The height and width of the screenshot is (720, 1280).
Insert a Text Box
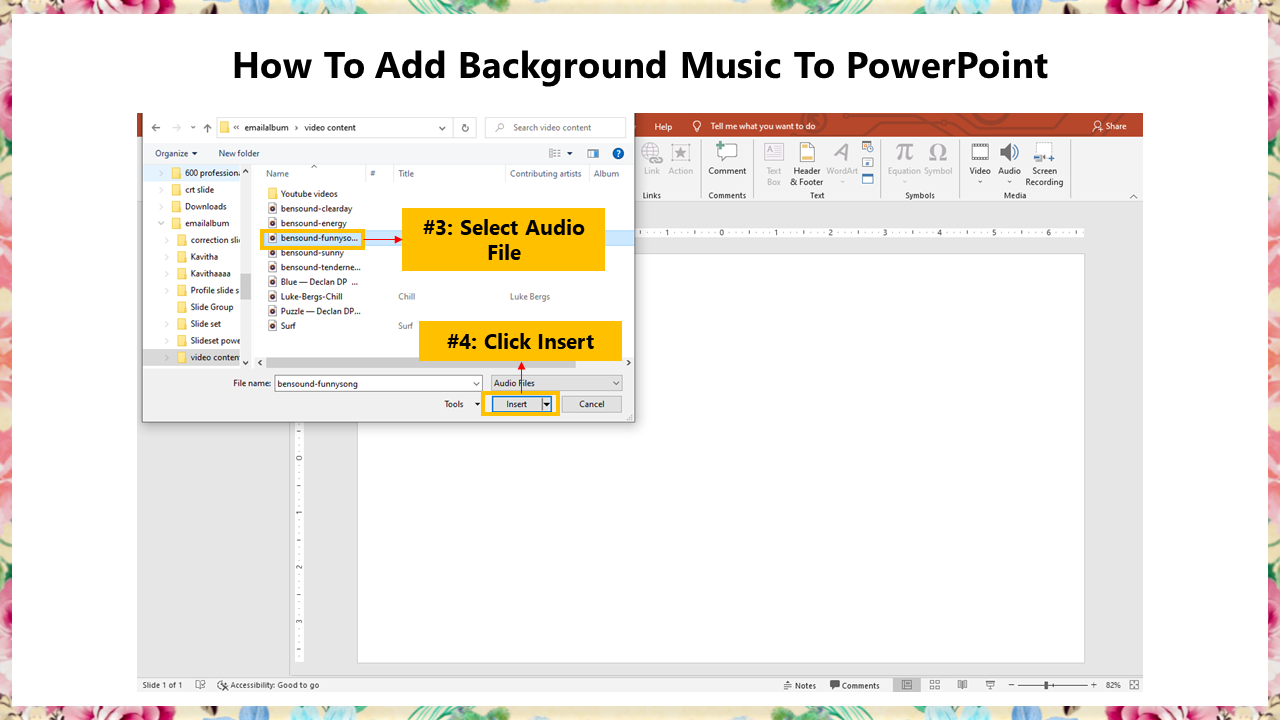point(774,164)
